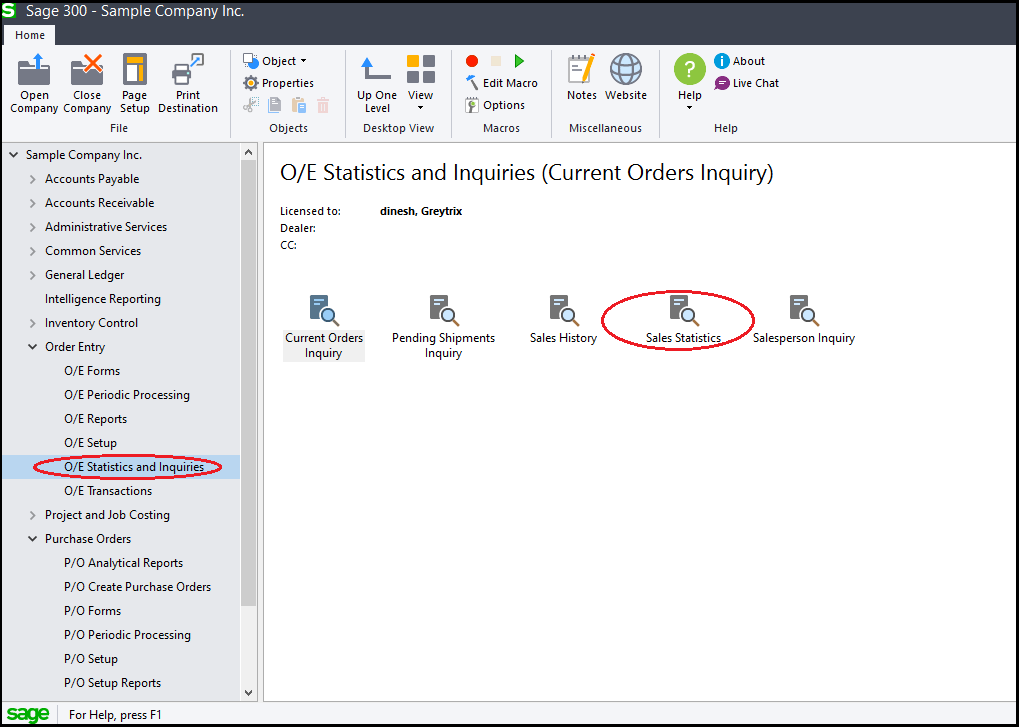Click the Print Destination icon
1019x727 pixels.
click(188, 70)
